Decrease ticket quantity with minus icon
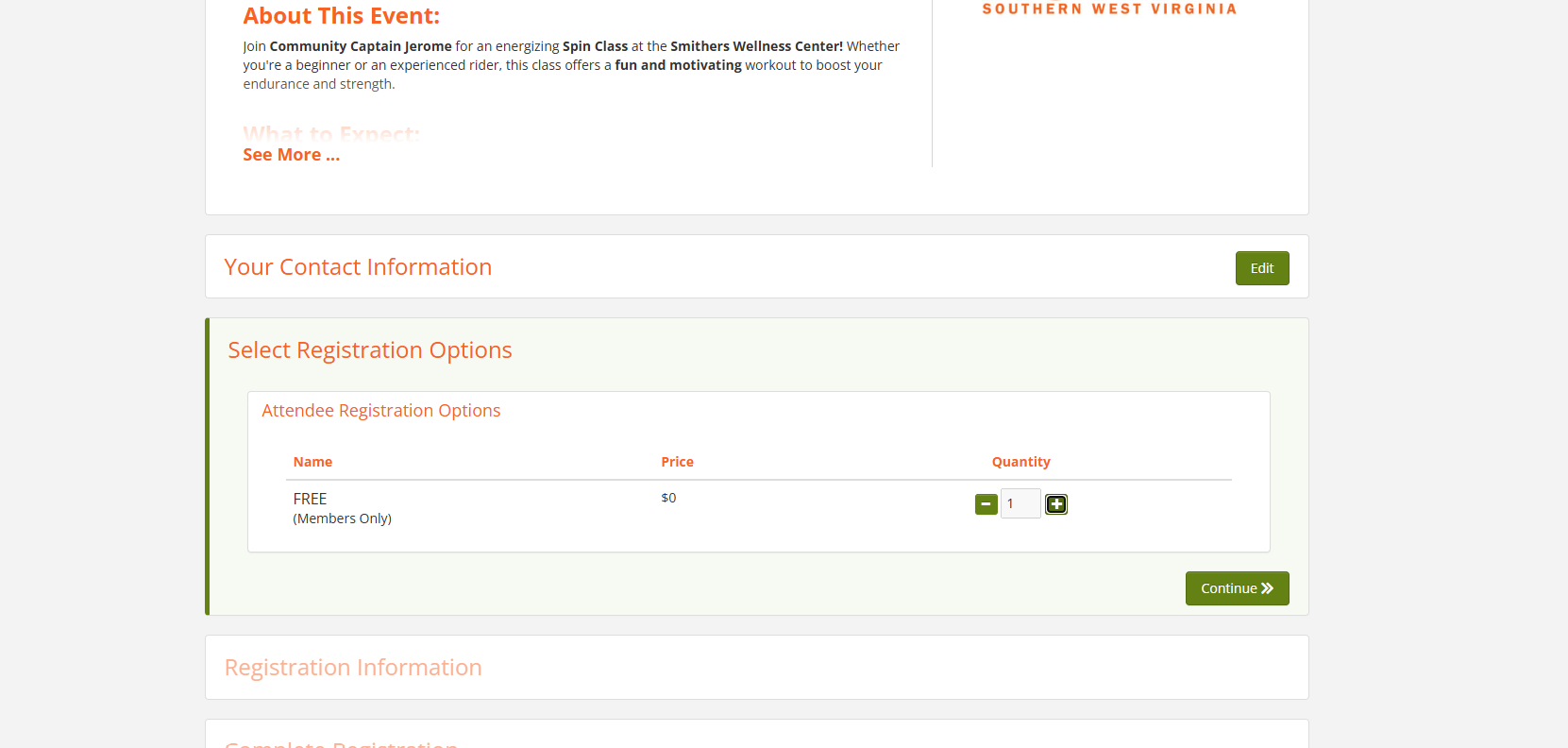The image size is (1568, 748). [x=986, y=504]
